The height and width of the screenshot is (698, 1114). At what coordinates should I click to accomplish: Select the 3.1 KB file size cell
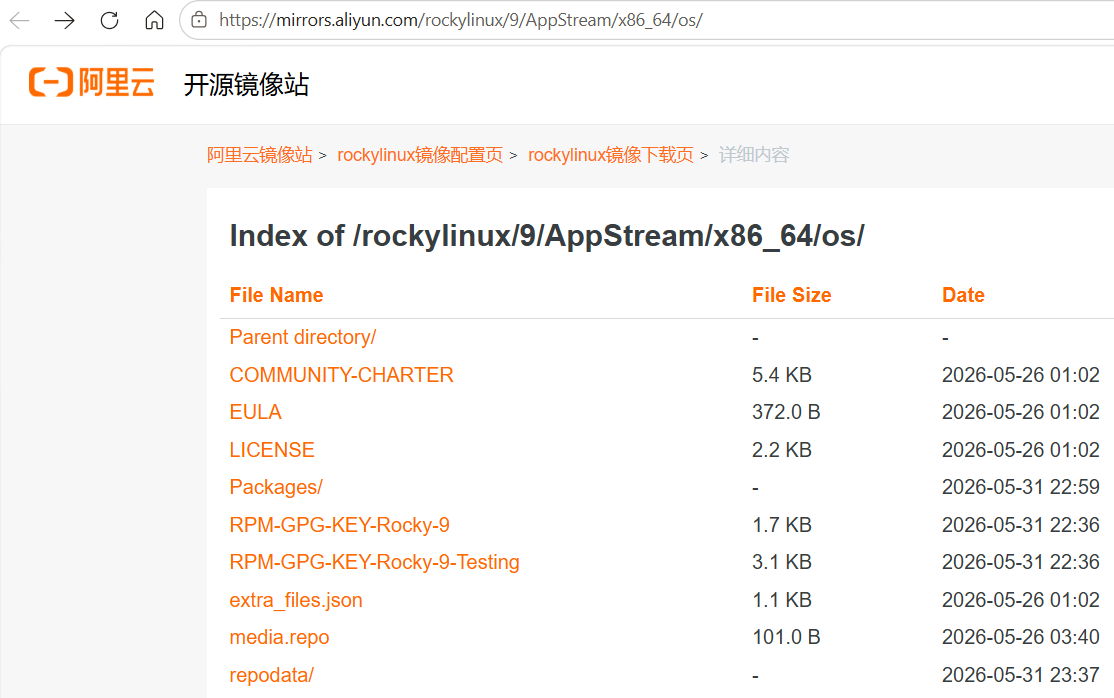782,562
